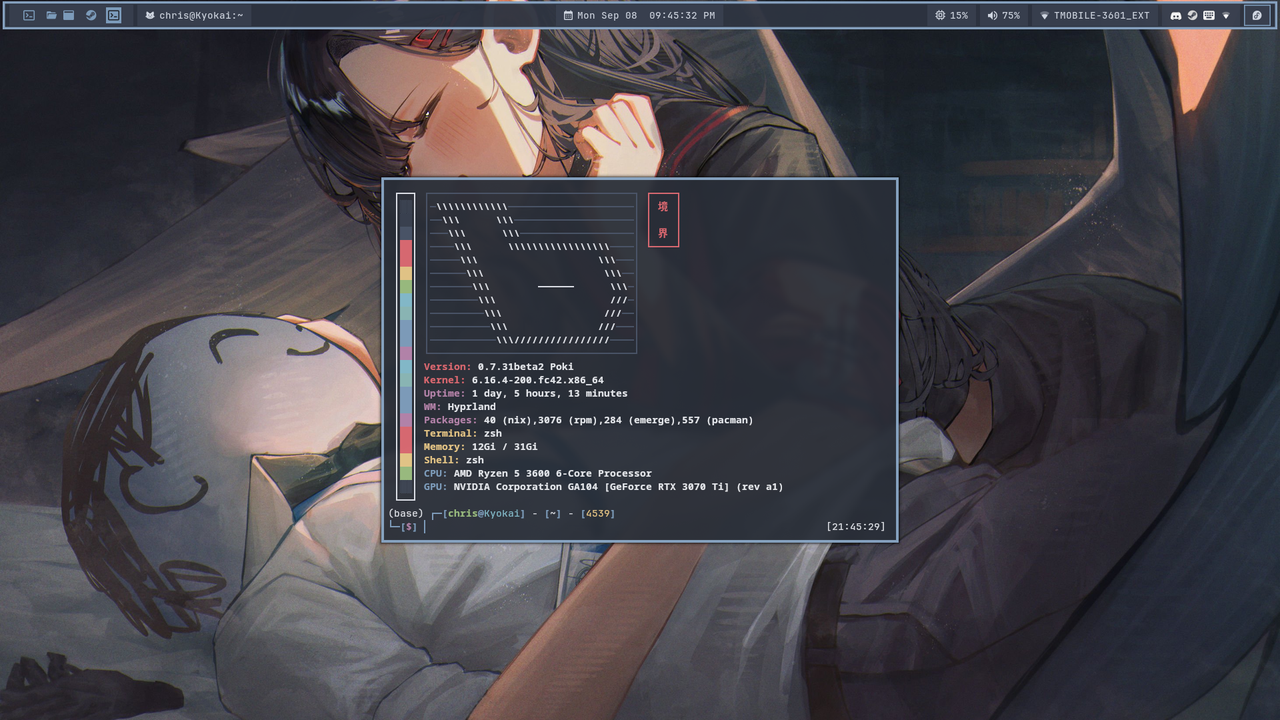Click the ASCII art logo in terminal
1280x720 pixels.
click(x=532, y=273)
